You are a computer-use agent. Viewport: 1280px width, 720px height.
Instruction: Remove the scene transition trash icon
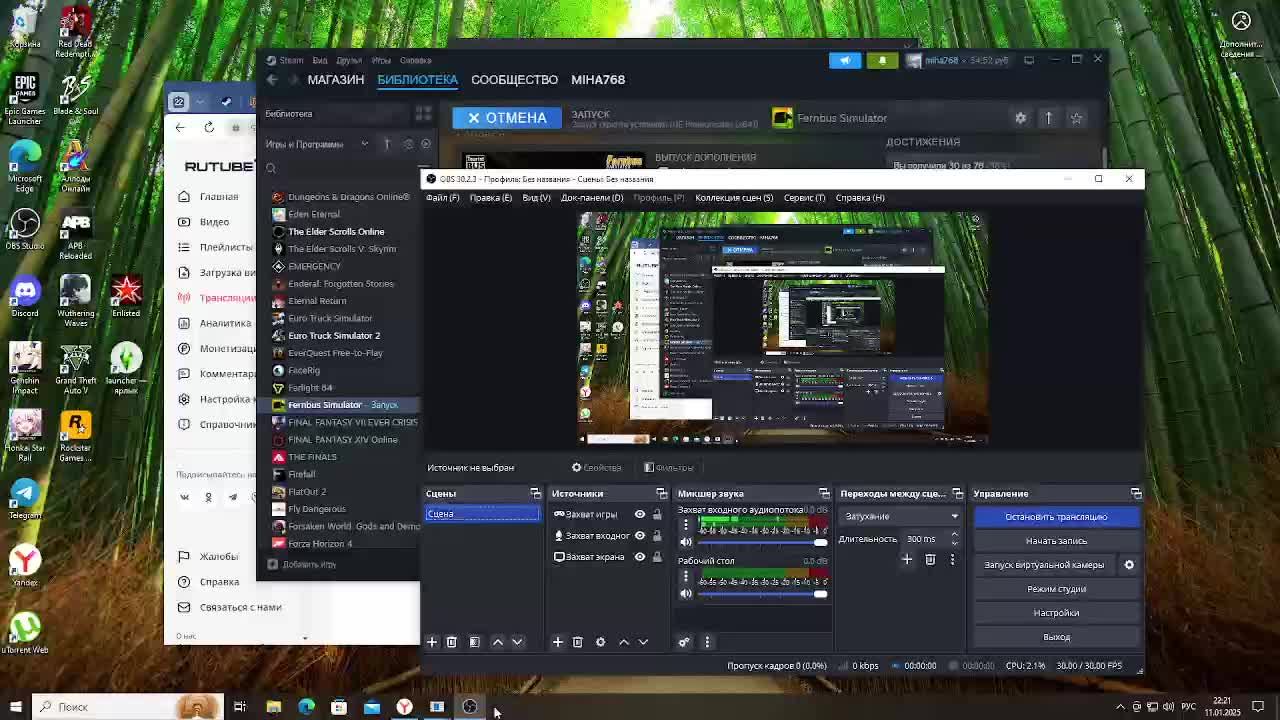930,560
